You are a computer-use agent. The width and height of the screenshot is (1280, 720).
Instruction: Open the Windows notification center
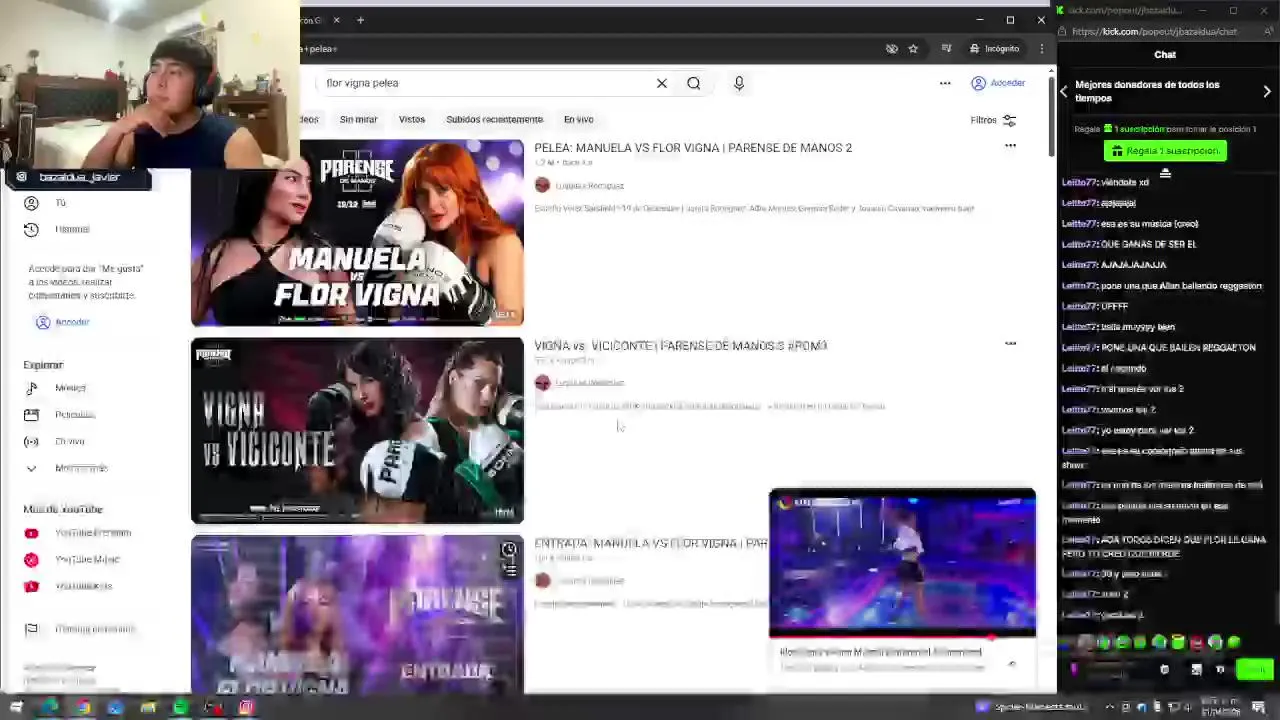[1259, 707]
